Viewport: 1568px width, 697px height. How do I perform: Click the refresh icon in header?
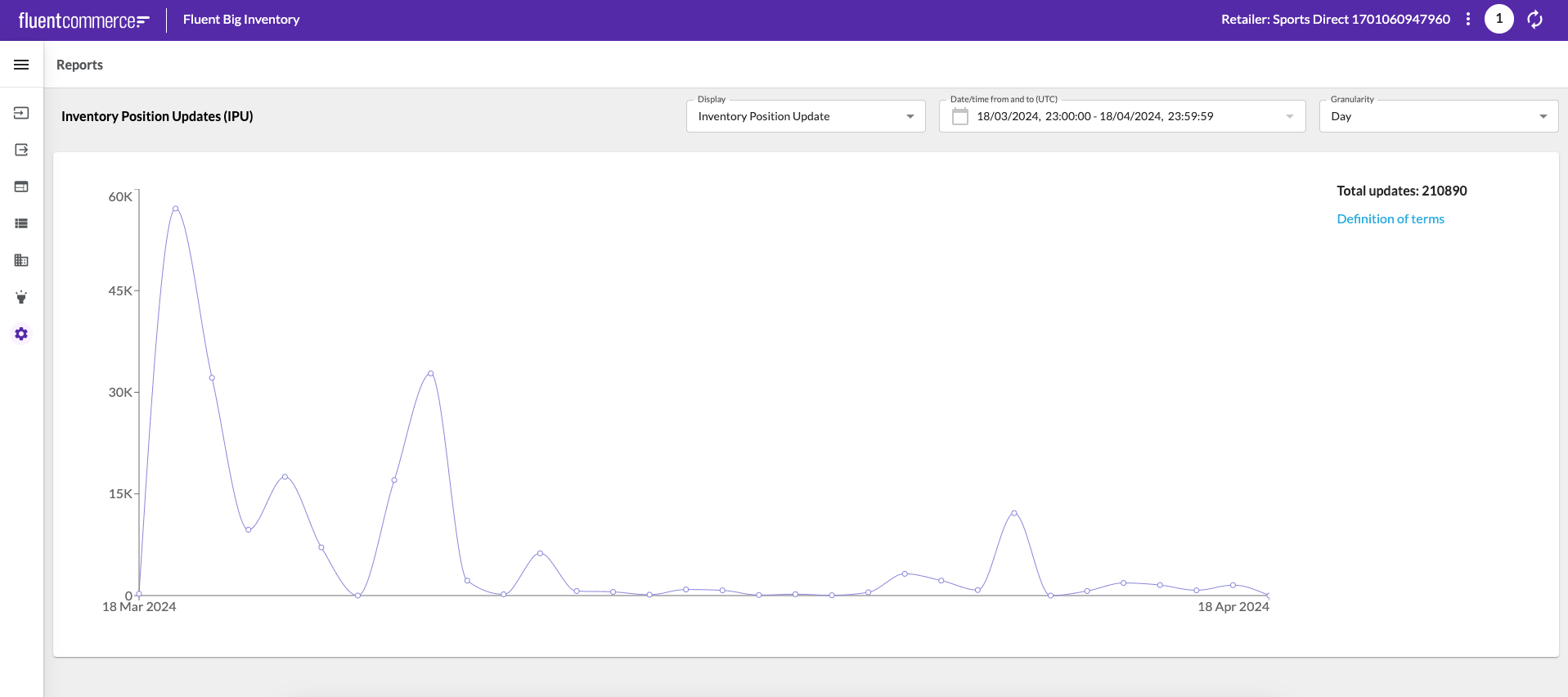[x=1534, y=19]
